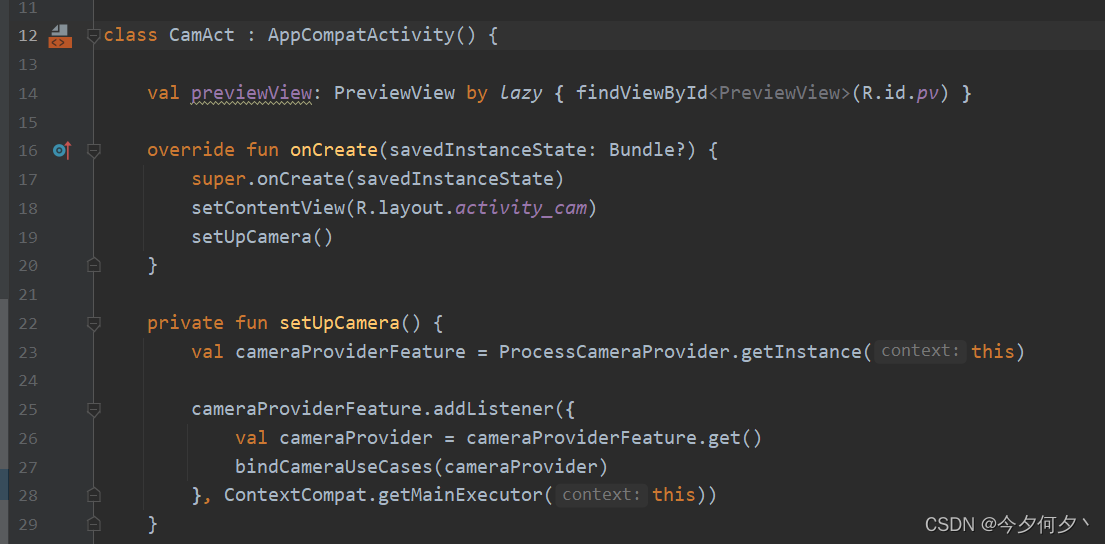
Task: Click the this keyword on line 28
Action: coord(674,495)
